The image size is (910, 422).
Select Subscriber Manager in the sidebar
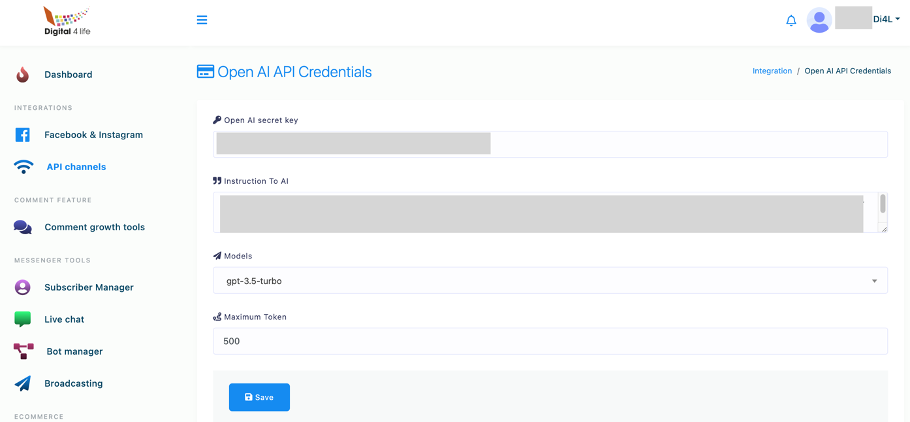(88, 287)
